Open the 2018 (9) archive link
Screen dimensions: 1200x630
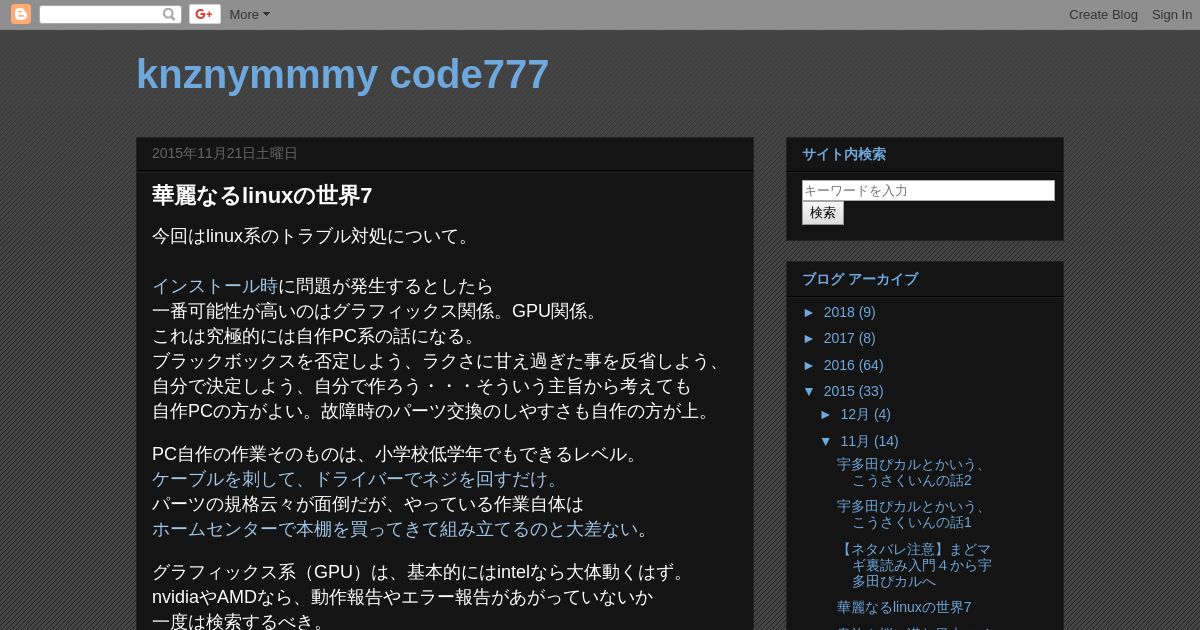[849, 312]
